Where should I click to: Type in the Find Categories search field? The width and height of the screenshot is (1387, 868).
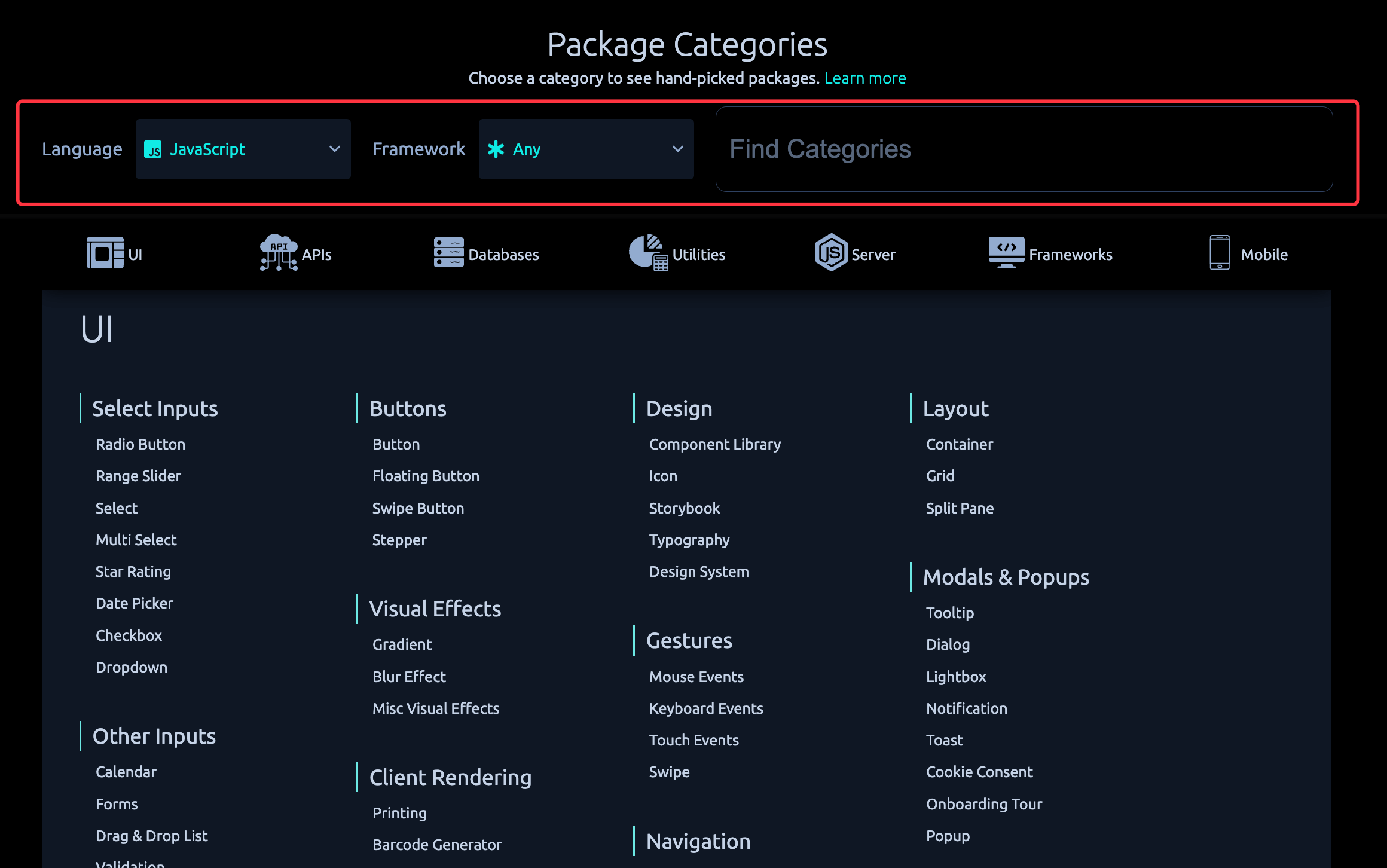(x=1024, y=149)
